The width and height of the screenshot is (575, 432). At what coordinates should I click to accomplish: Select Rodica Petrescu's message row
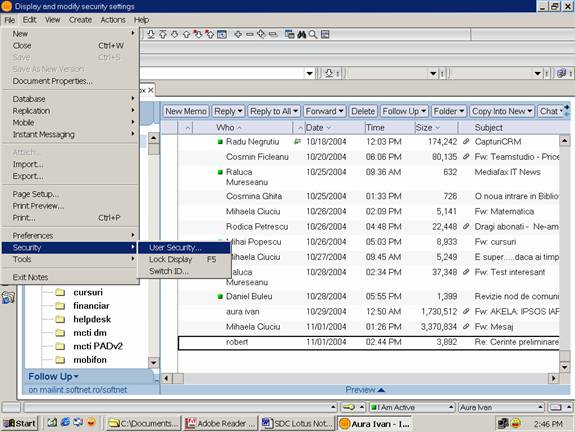pos(369,227)
